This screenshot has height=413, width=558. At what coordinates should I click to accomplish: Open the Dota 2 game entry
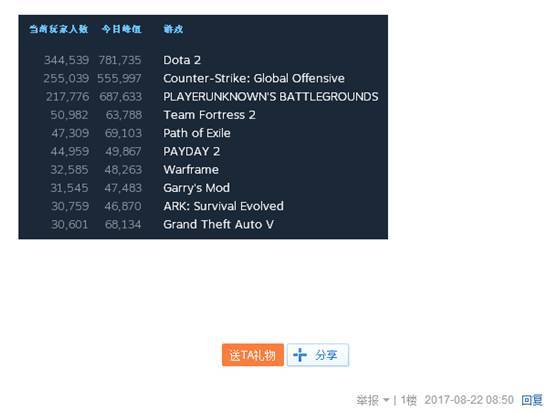coord(182,60)
